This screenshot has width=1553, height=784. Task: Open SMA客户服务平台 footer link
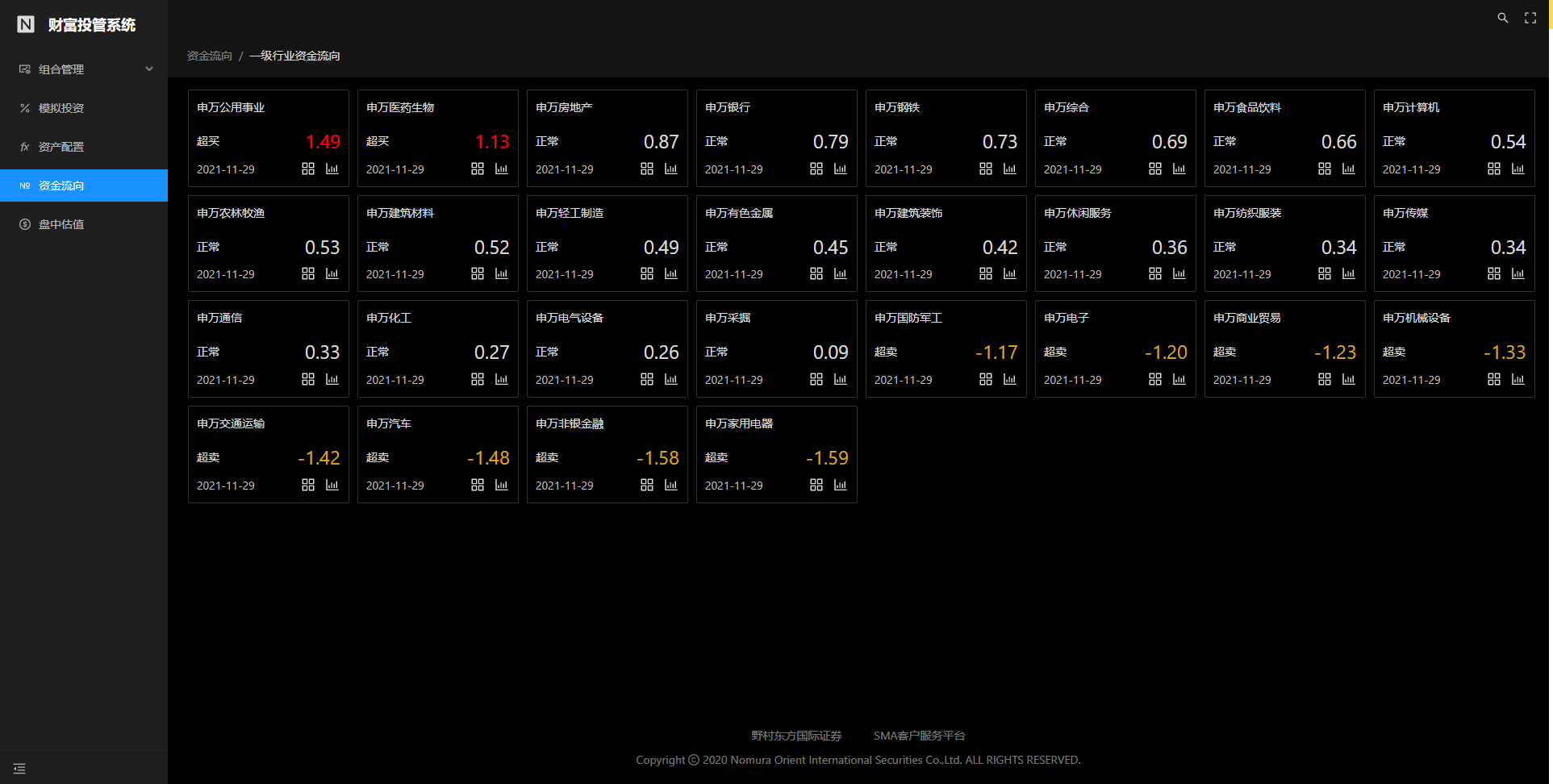920,736
